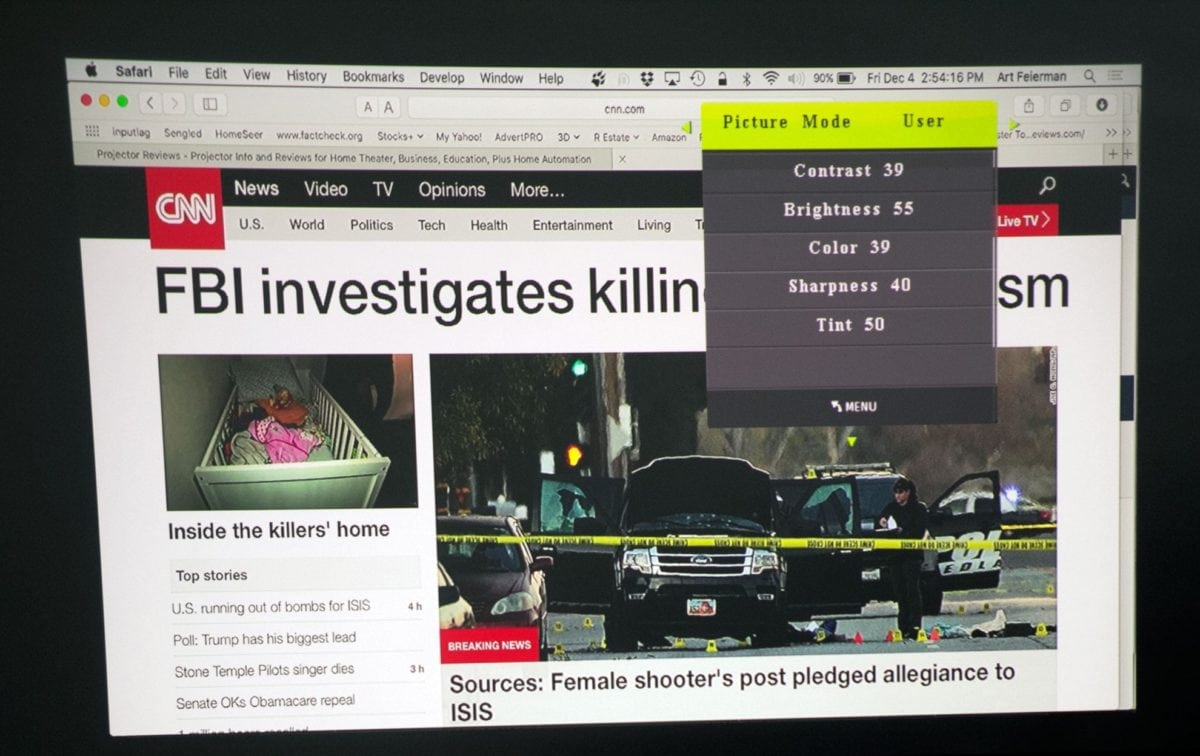Click the Safari forward arrow
The width and height of the screenshot is (1200, 756).
tap(175, 103)
